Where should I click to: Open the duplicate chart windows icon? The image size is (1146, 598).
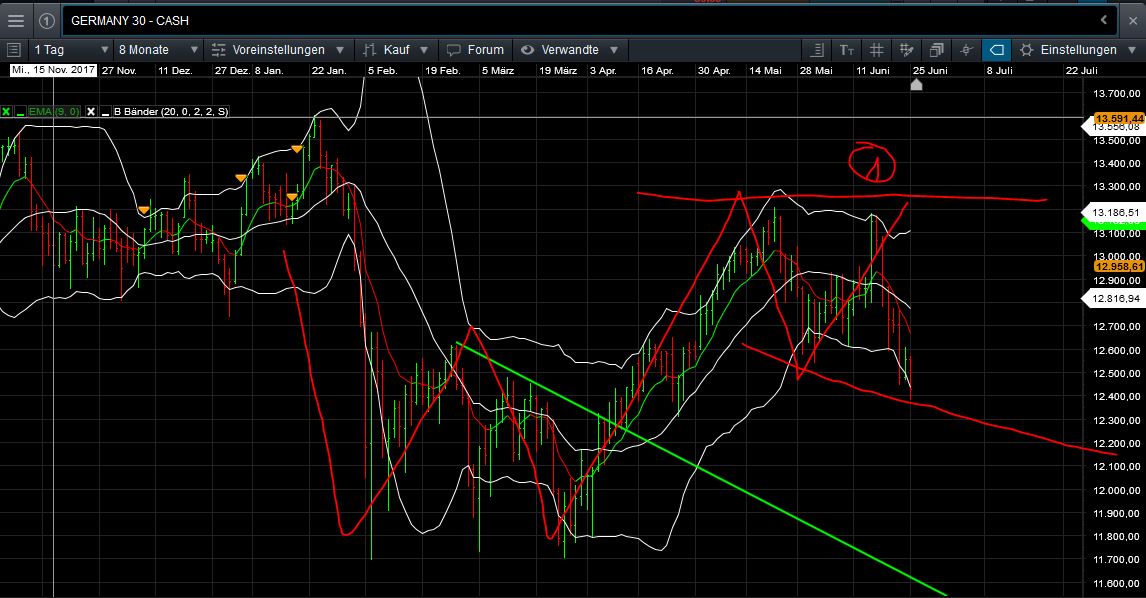935,49
